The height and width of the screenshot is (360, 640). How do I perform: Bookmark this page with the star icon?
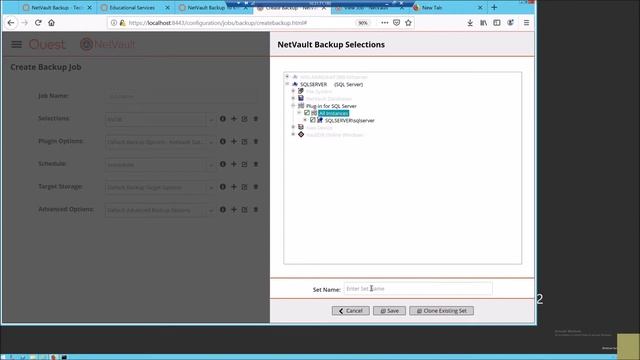(x=408, y=23)
